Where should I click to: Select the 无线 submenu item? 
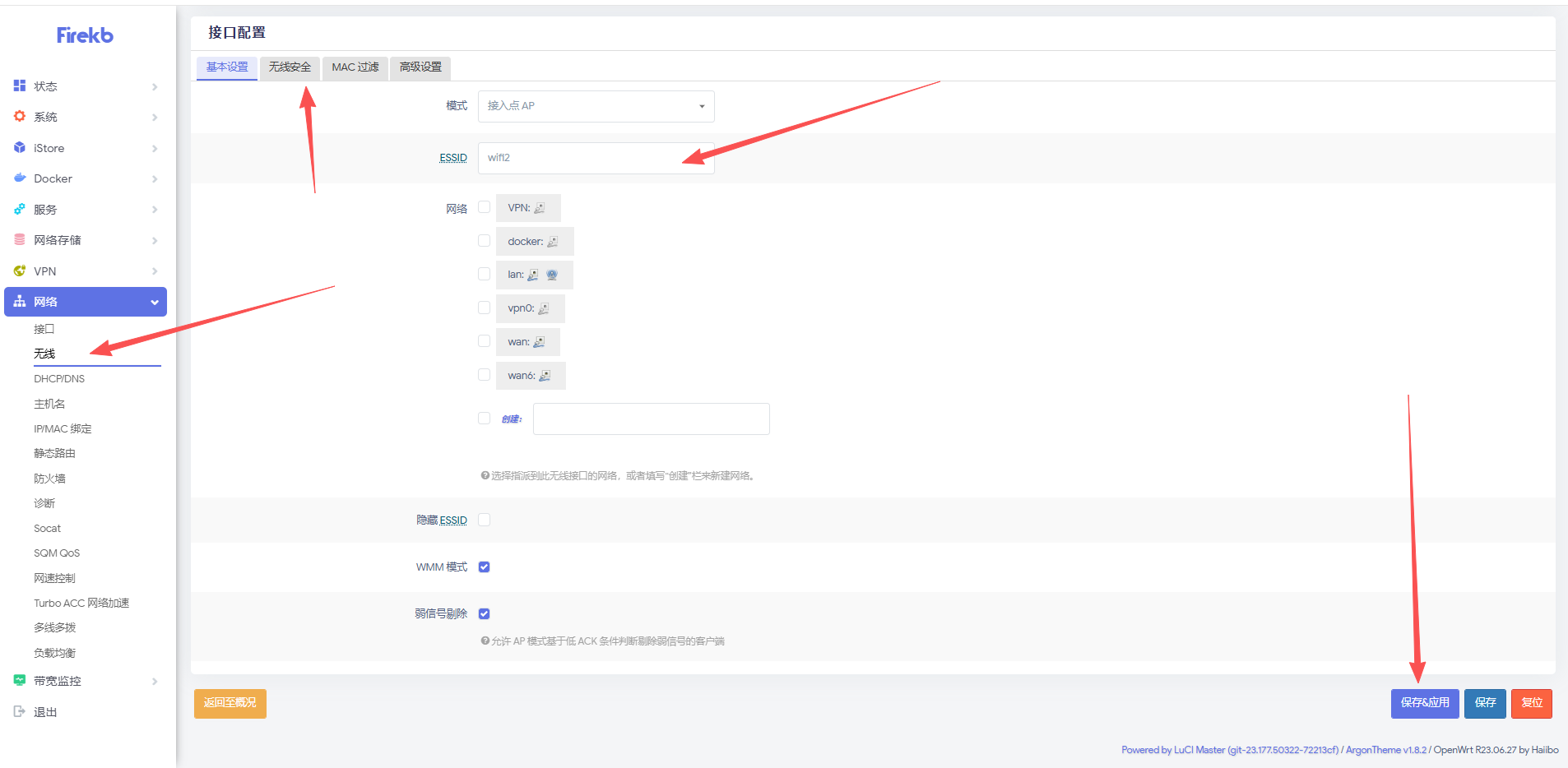tap(44, 354)
